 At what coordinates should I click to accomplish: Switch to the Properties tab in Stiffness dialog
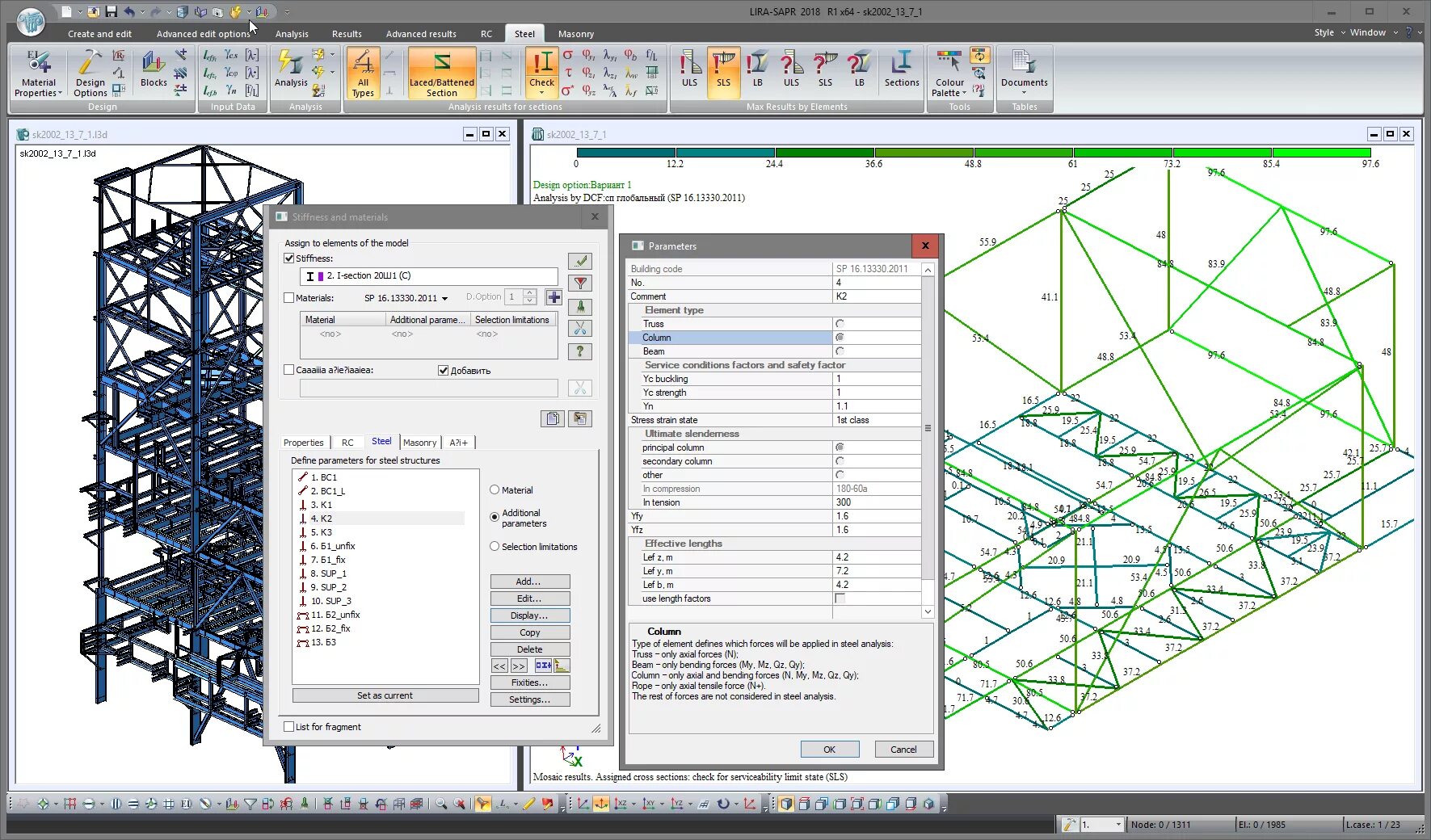pyautogui.click(x=304, y=443)
